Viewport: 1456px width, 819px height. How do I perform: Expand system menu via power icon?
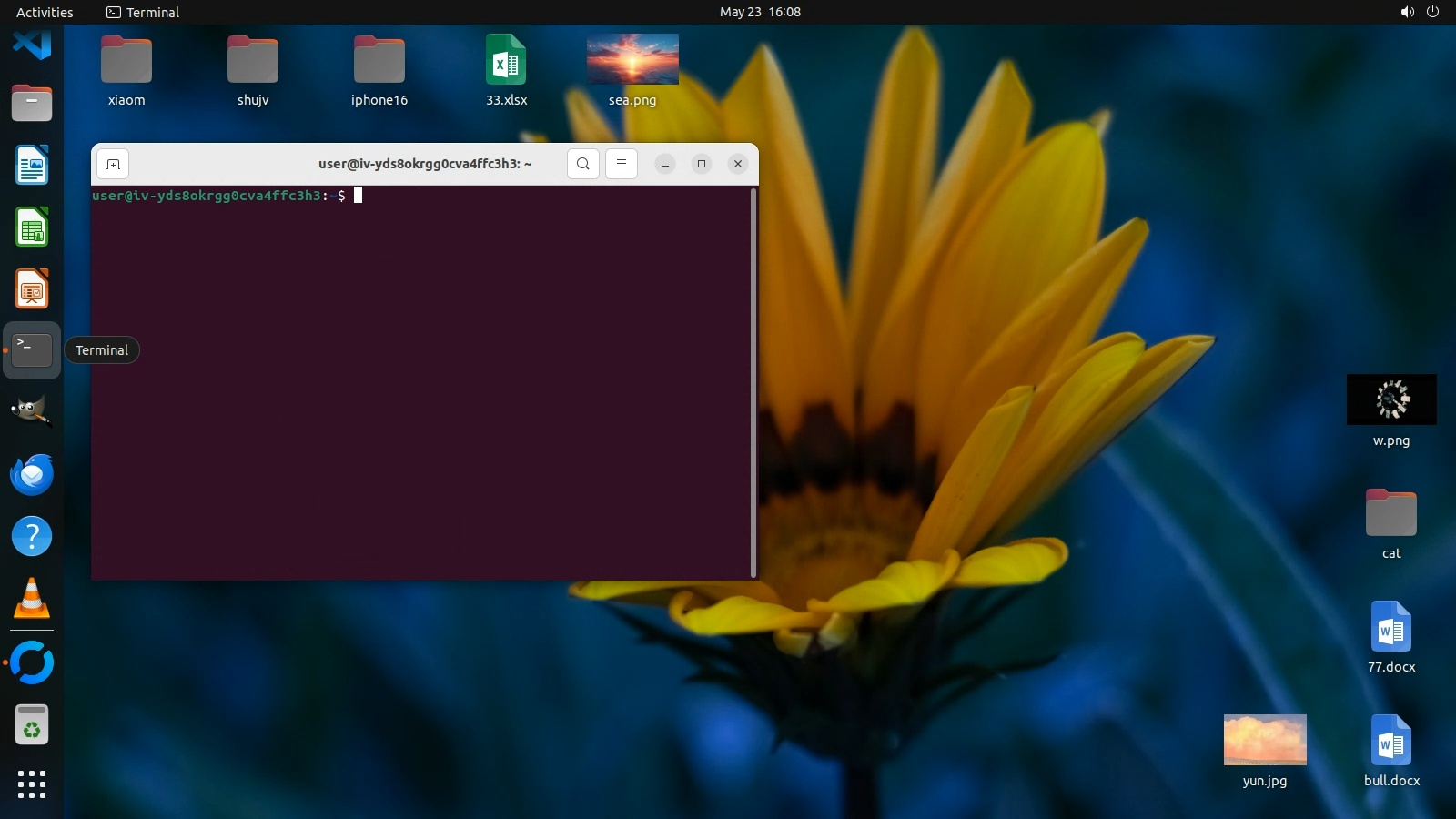pos(1432,12)
